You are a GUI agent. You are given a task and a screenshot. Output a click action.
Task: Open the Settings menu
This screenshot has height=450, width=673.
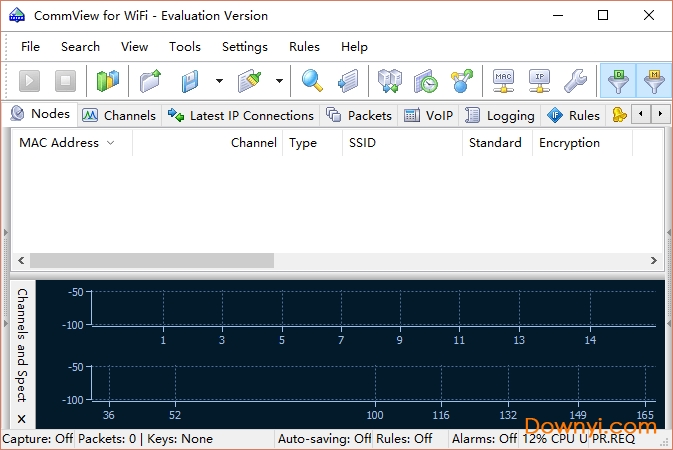[245, 46]
